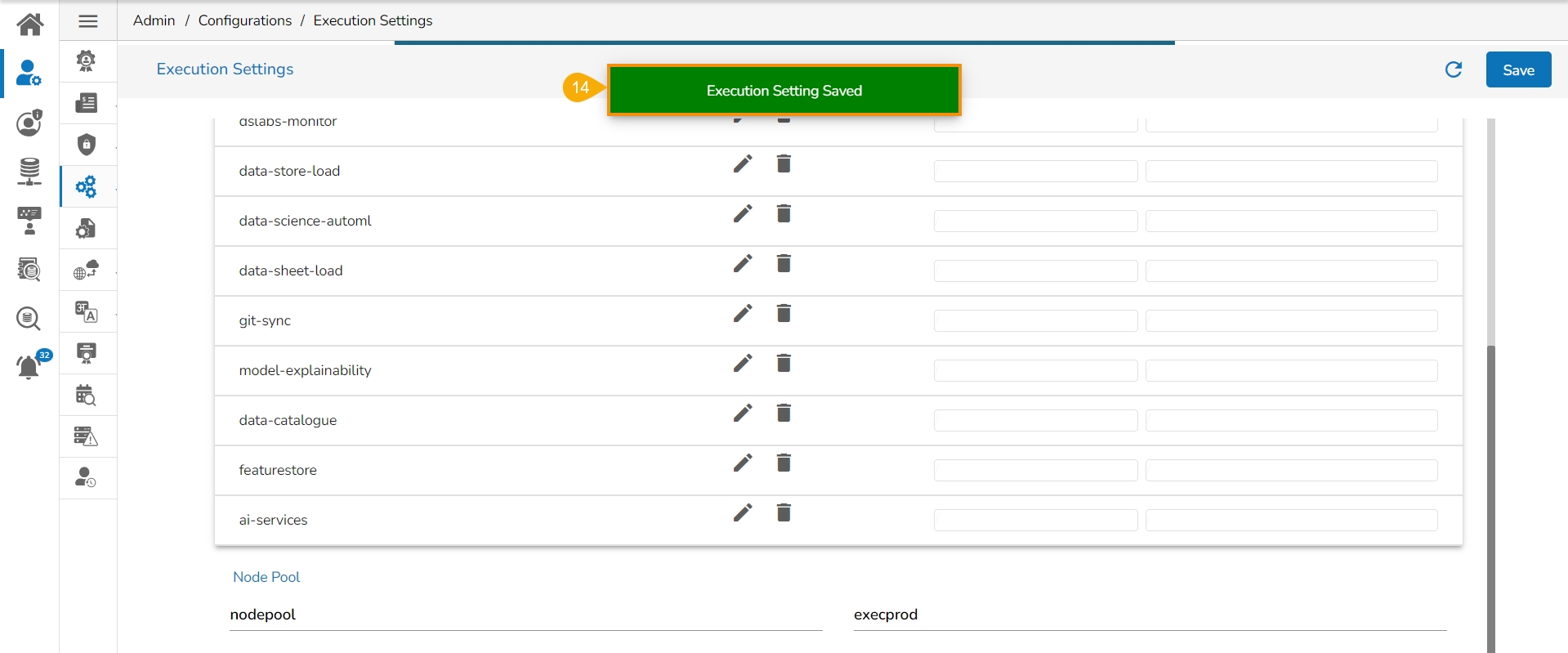1568x653 pixels.
Task: Delete the data-catalogue row
Action: coord(784,413)
